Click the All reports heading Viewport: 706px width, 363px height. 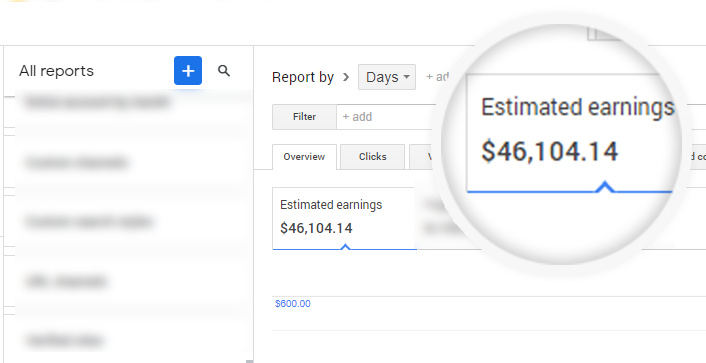56,71
